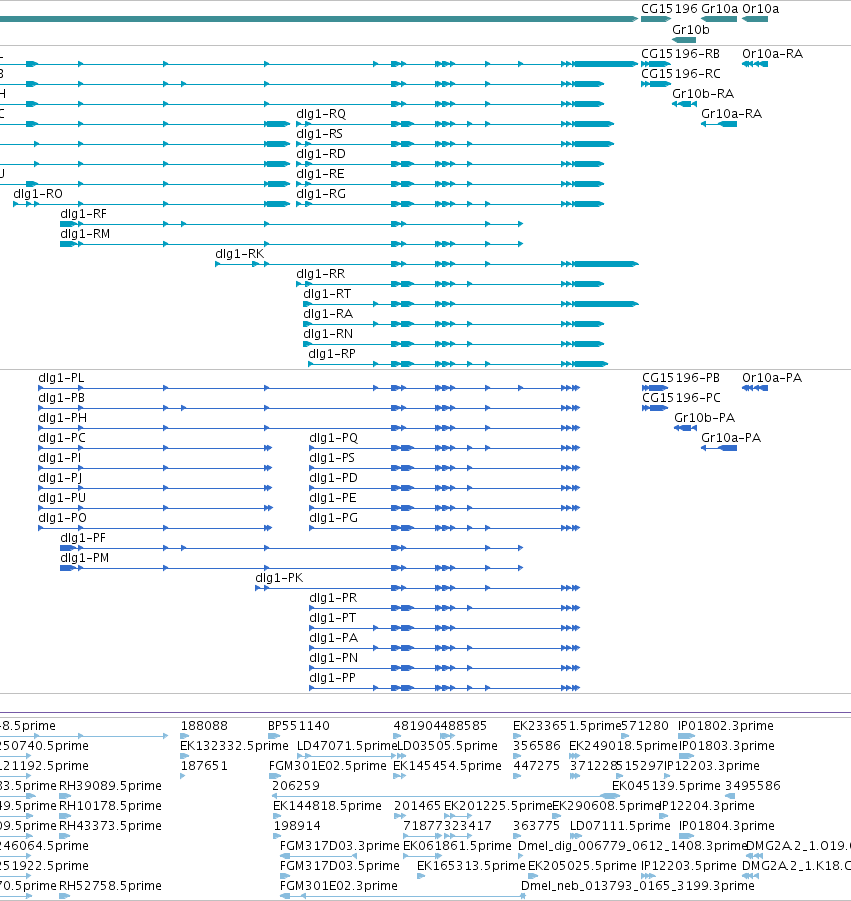
Task: Open EST feature BP551140
Action: point(299,726)
